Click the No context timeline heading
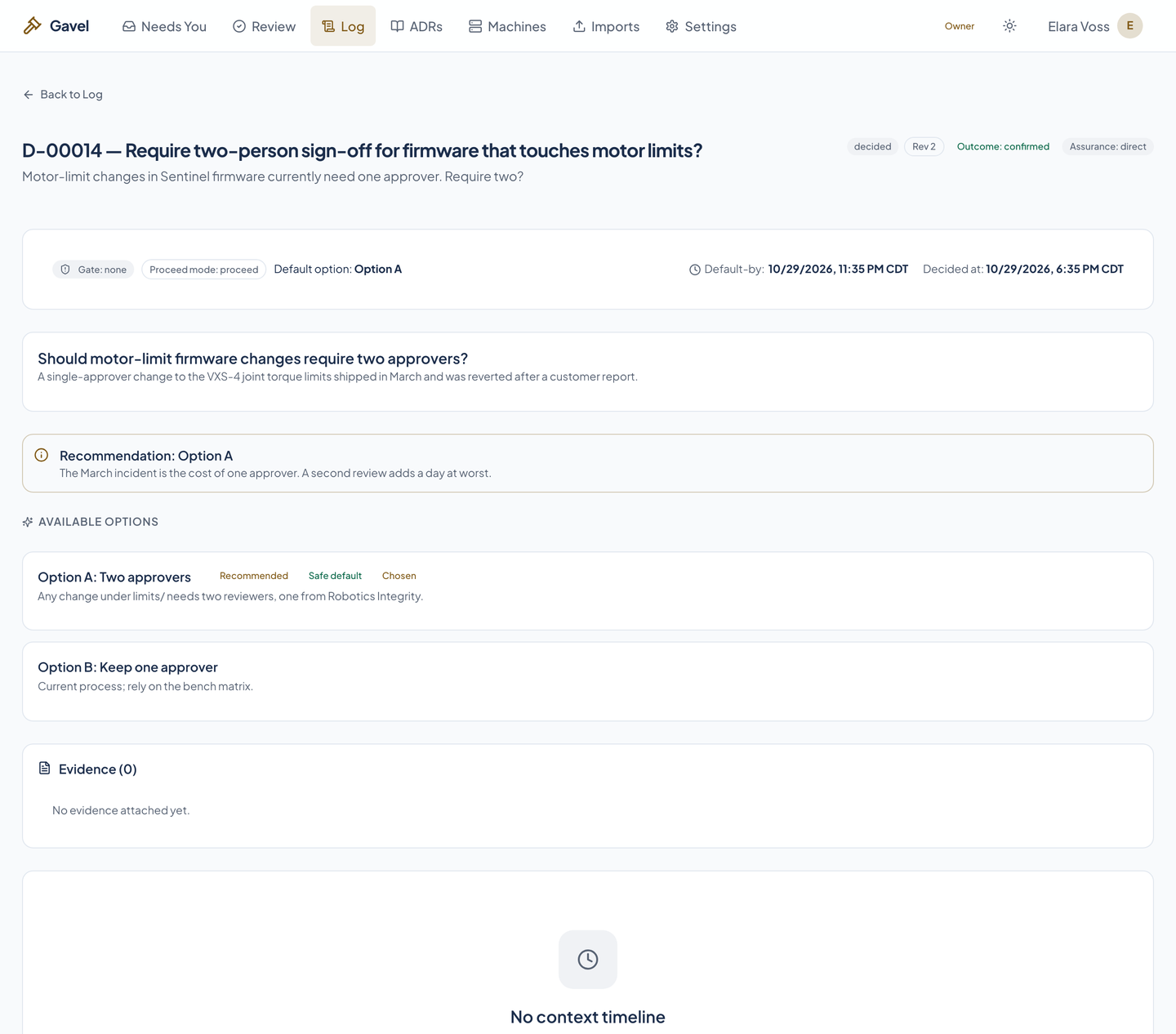 point(588,1017)
